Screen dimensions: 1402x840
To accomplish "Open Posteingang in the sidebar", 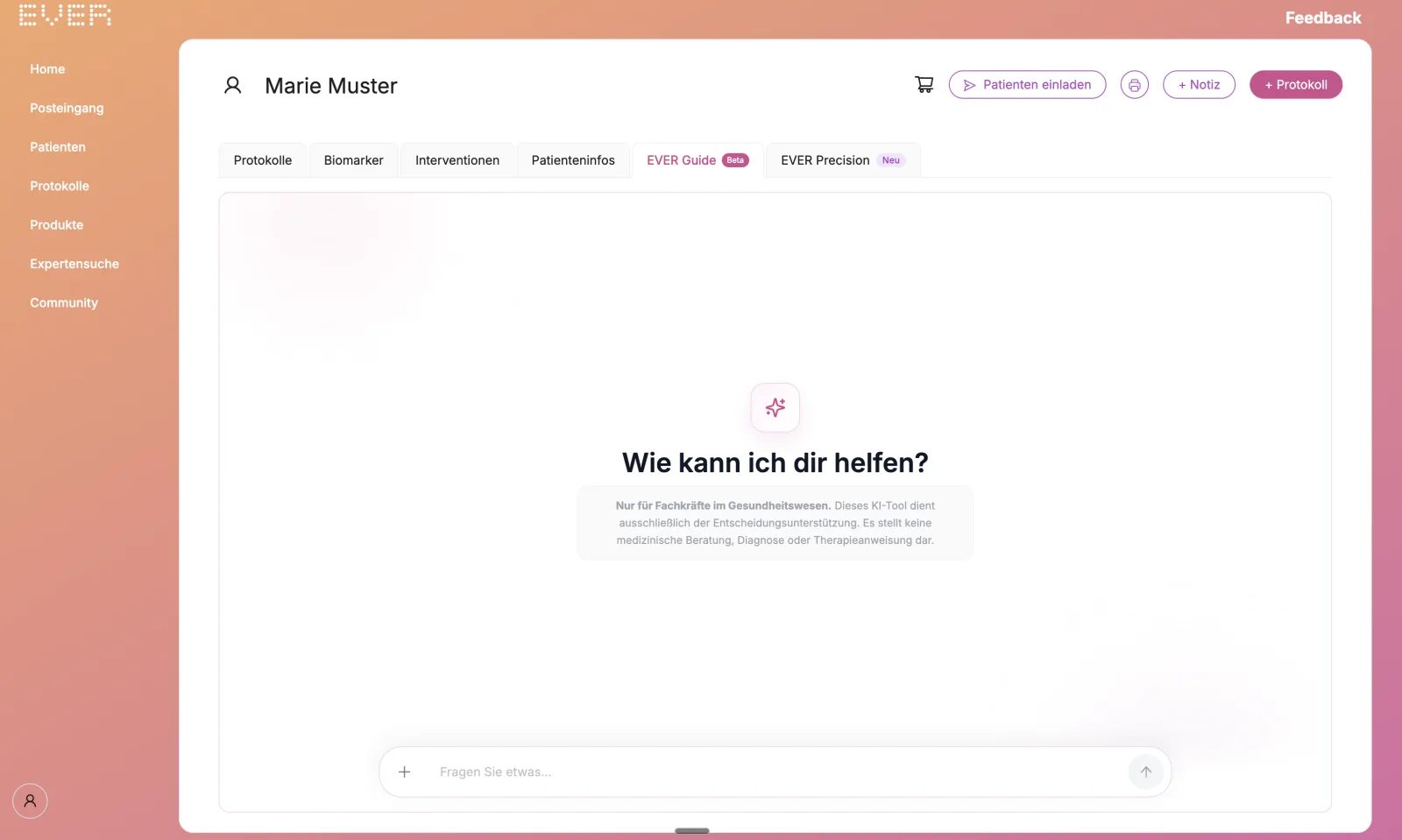I will (67, 108).
